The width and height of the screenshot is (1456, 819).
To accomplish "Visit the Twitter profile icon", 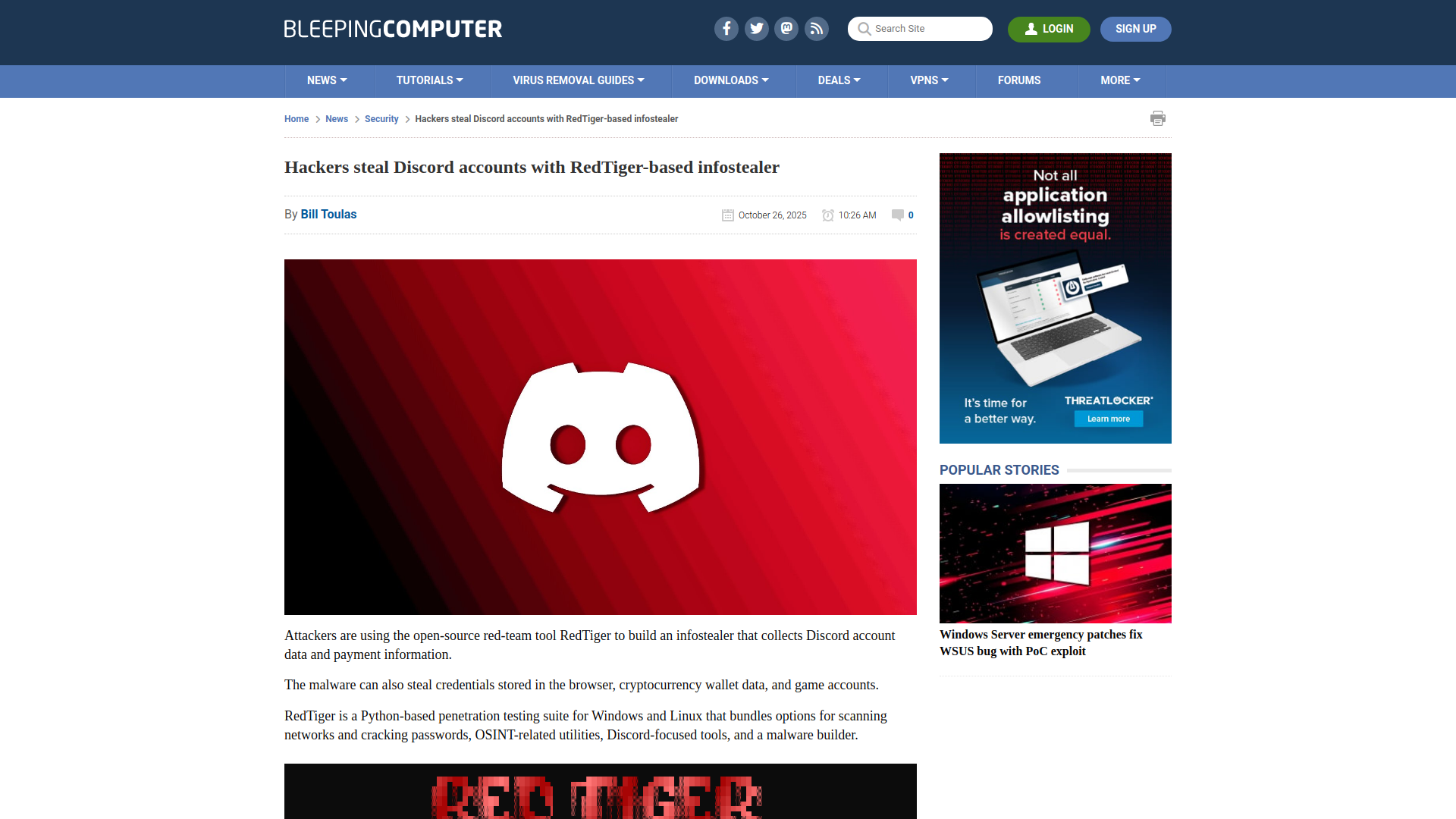I will click(x=756, y=29).
